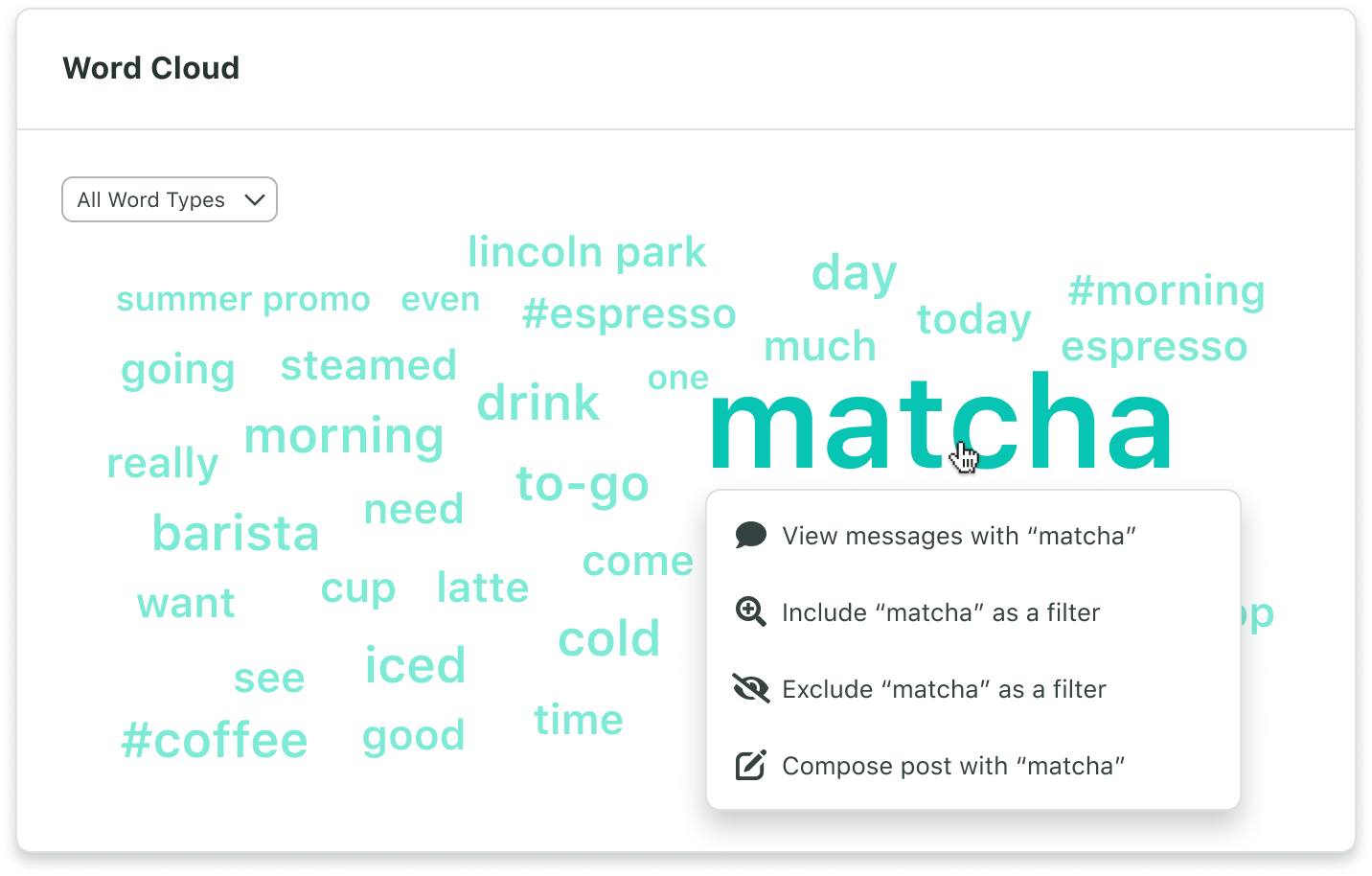The height and width of the screenshot is (876, 1372).
Task: Choose "Compose post with matcha"
Action: pos(953,765)
